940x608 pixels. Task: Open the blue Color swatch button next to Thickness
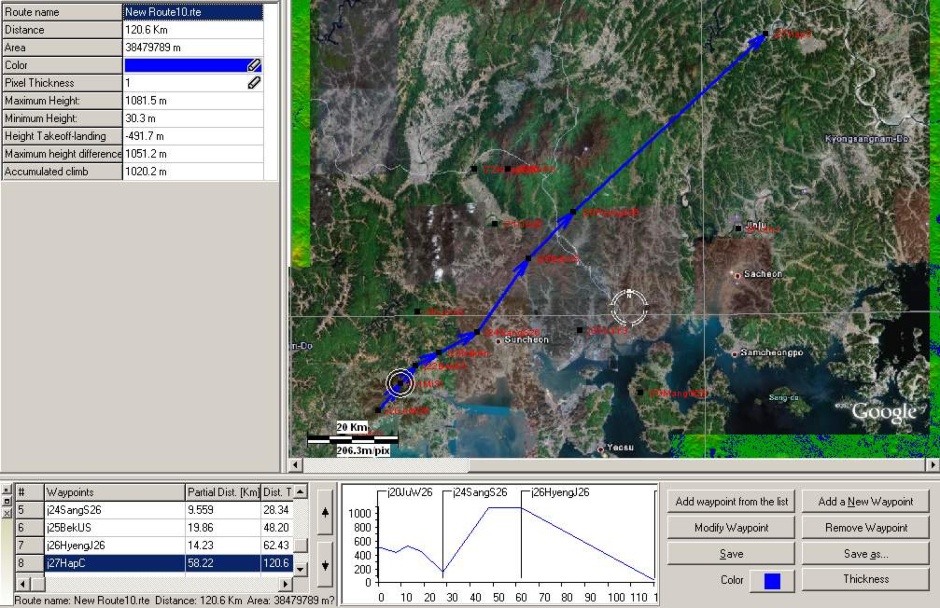[x=772, y=581]
